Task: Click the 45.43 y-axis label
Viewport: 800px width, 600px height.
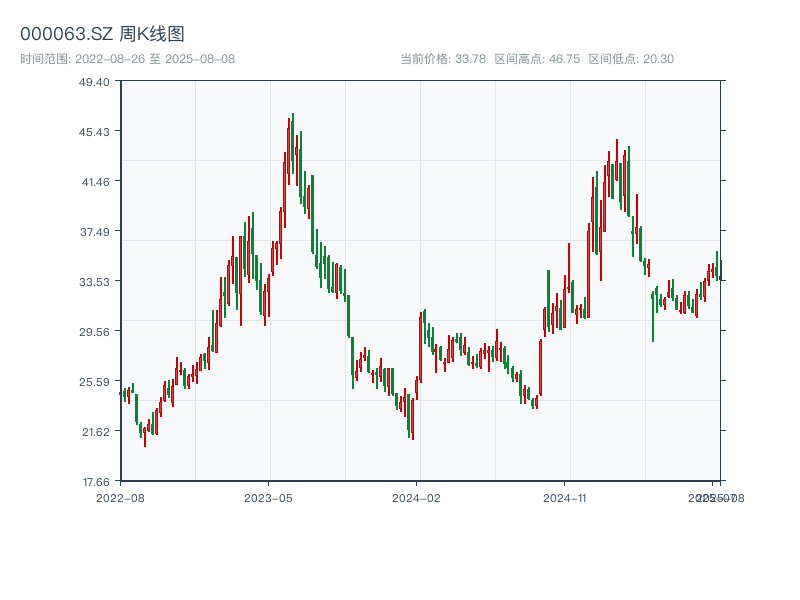Action: [x=94, y=131]
